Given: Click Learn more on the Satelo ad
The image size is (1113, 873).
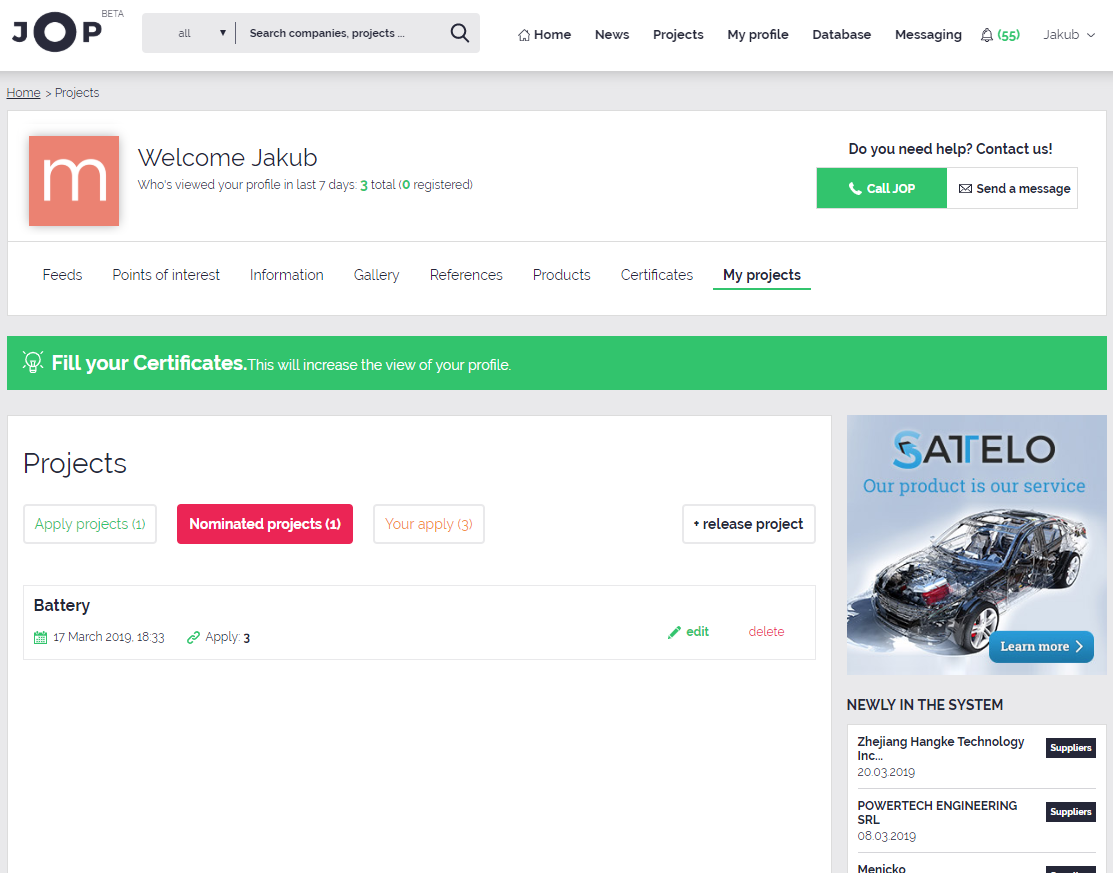Looking at the screenshot, I should 1041,646.
